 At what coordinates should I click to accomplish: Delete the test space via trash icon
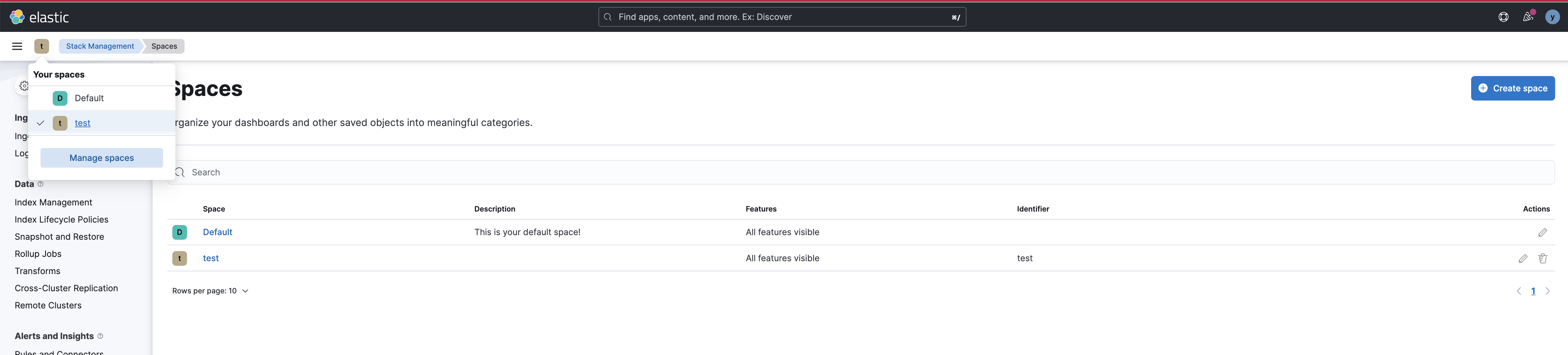click(x=1543, y=259)
